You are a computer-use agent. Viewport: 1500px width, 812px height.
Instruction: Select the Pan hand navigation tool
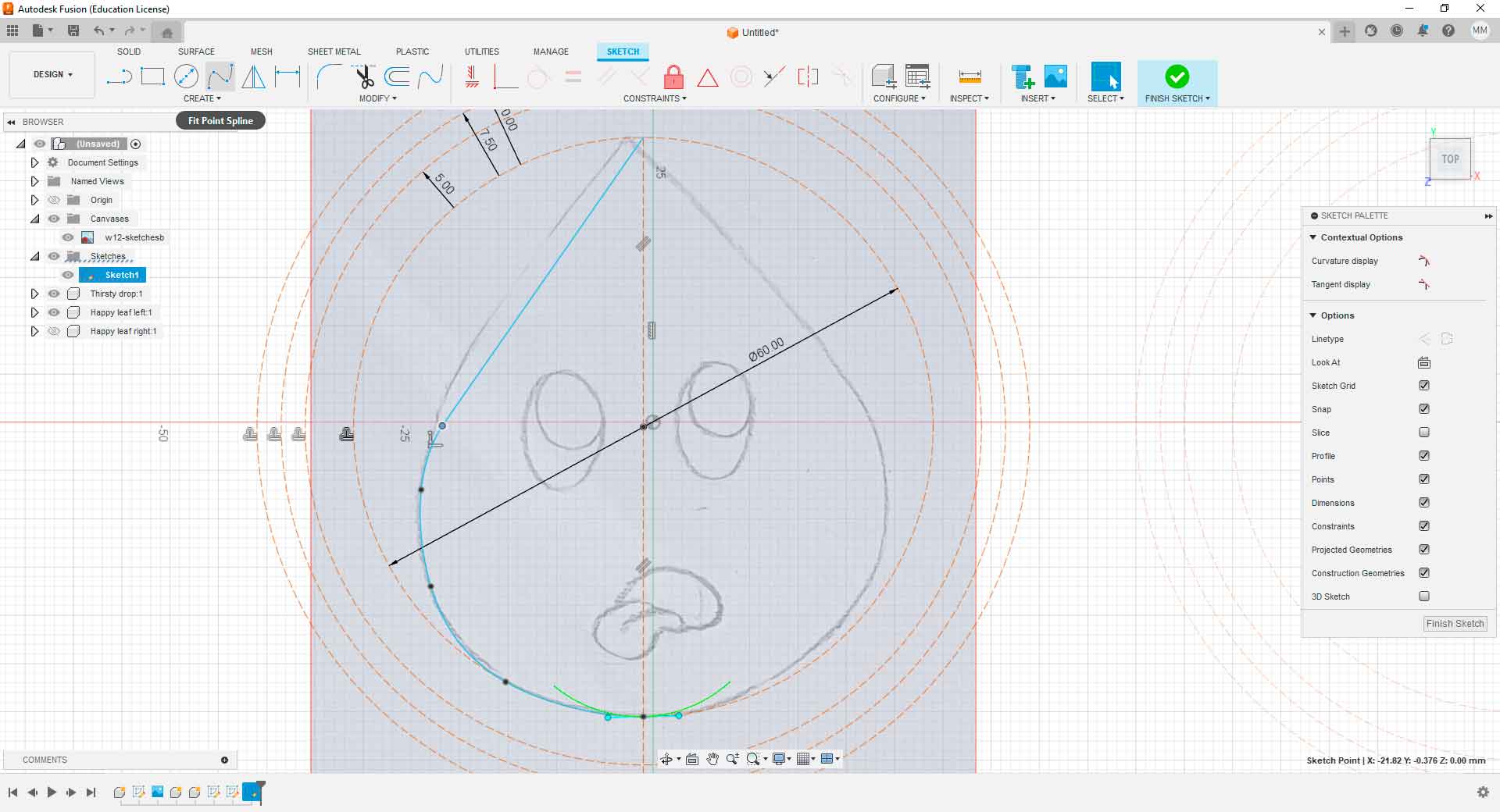[x=712, y=759]
